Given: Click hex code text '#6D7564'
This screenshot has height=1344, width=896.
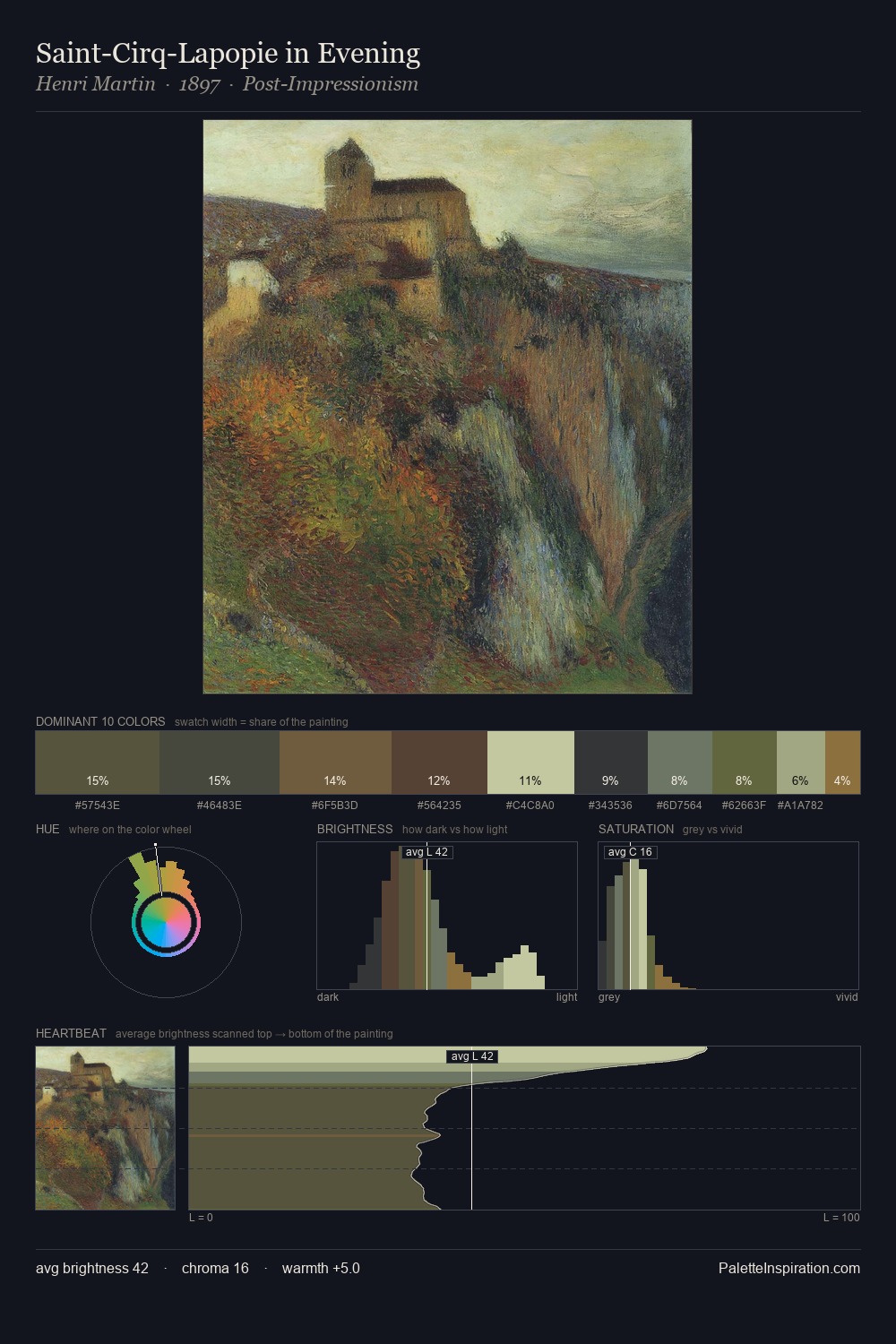Looking at the screenshot, I should [x=679, y=805].
